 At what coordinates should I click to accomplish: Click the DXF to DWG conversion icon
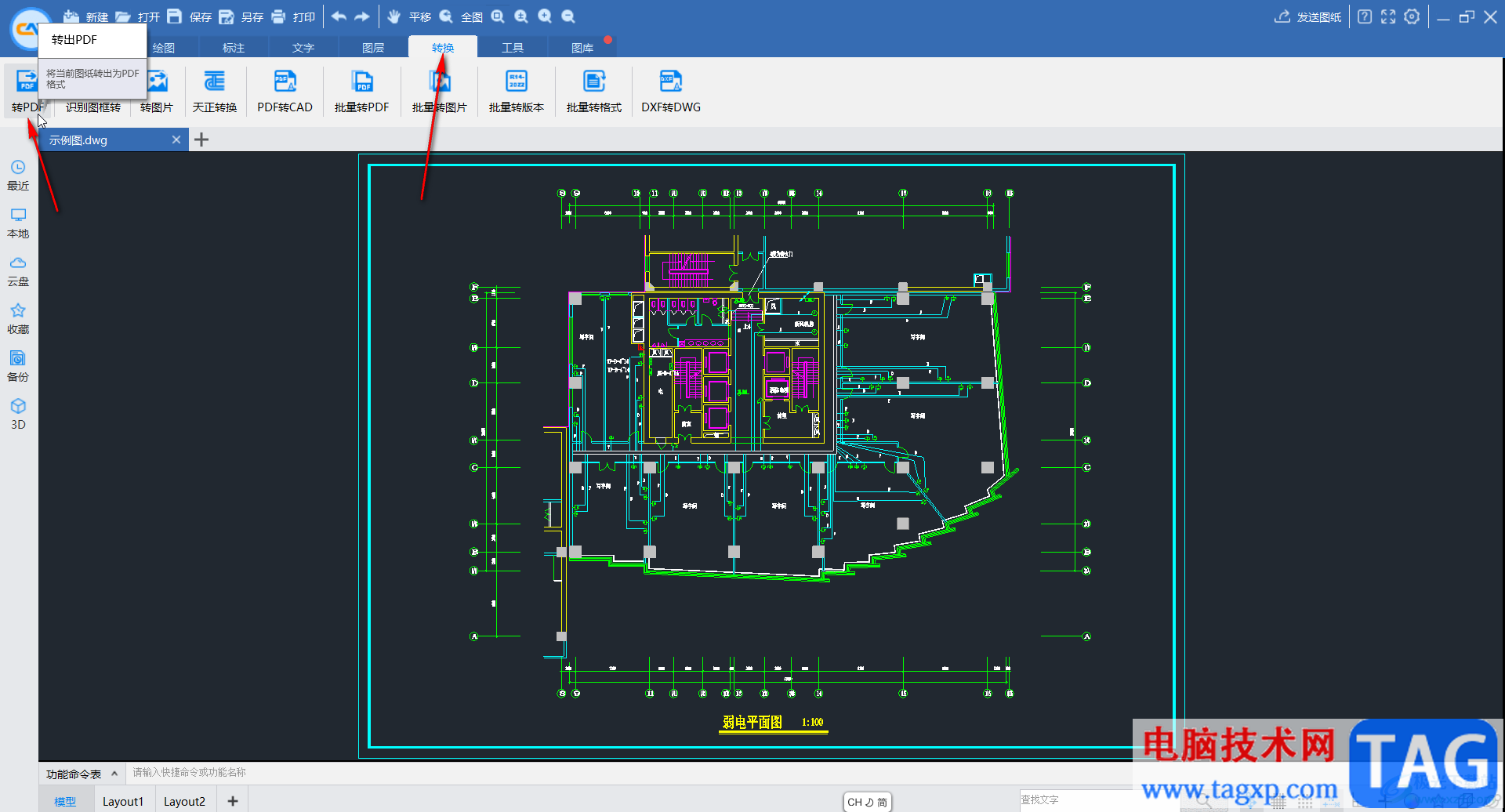point(671,82)
